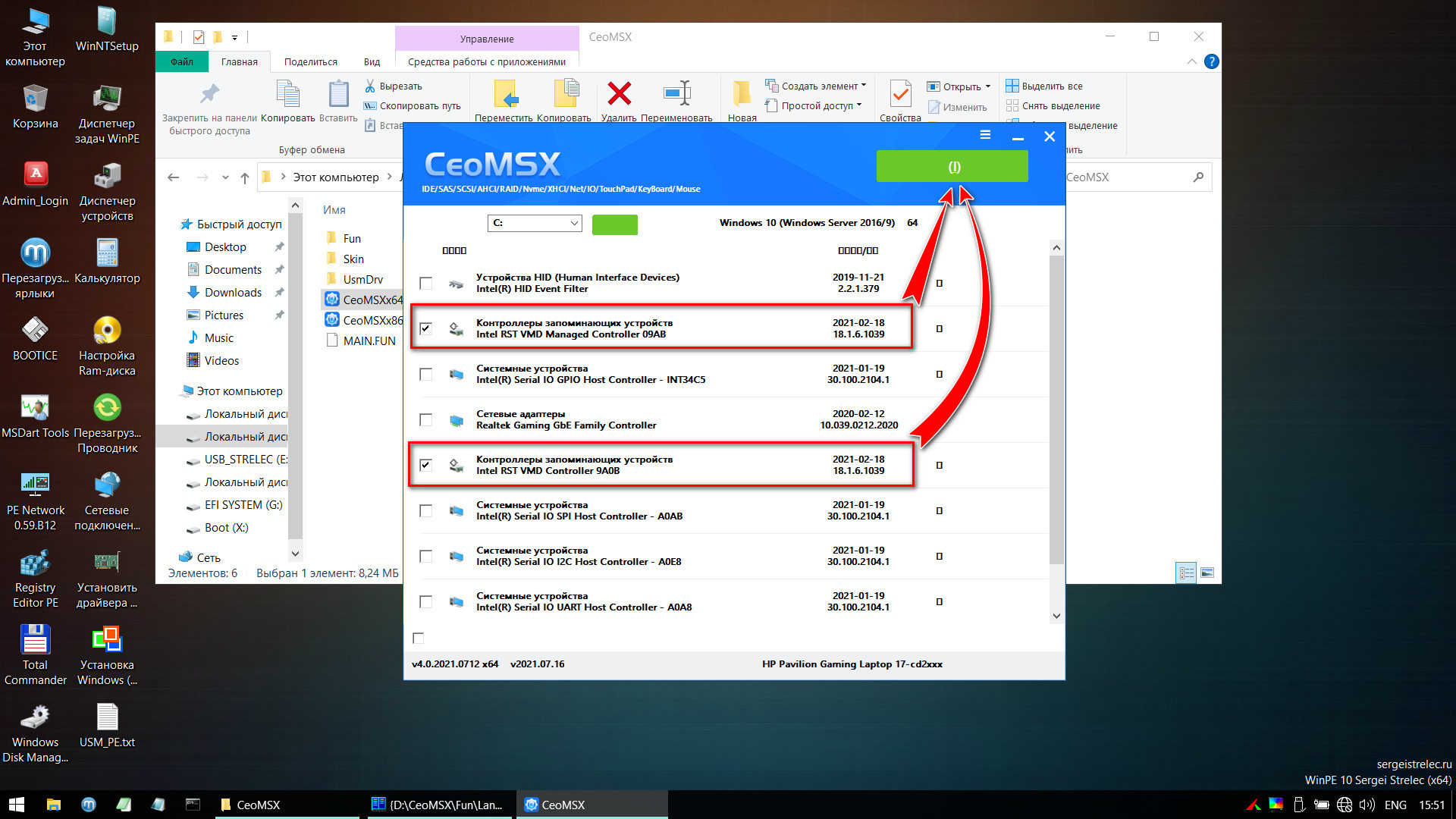Screen dimensions: 1456x819
Task: Check Serial IO I2C Host Controller checkbox
Action: [x=426, y=556]
